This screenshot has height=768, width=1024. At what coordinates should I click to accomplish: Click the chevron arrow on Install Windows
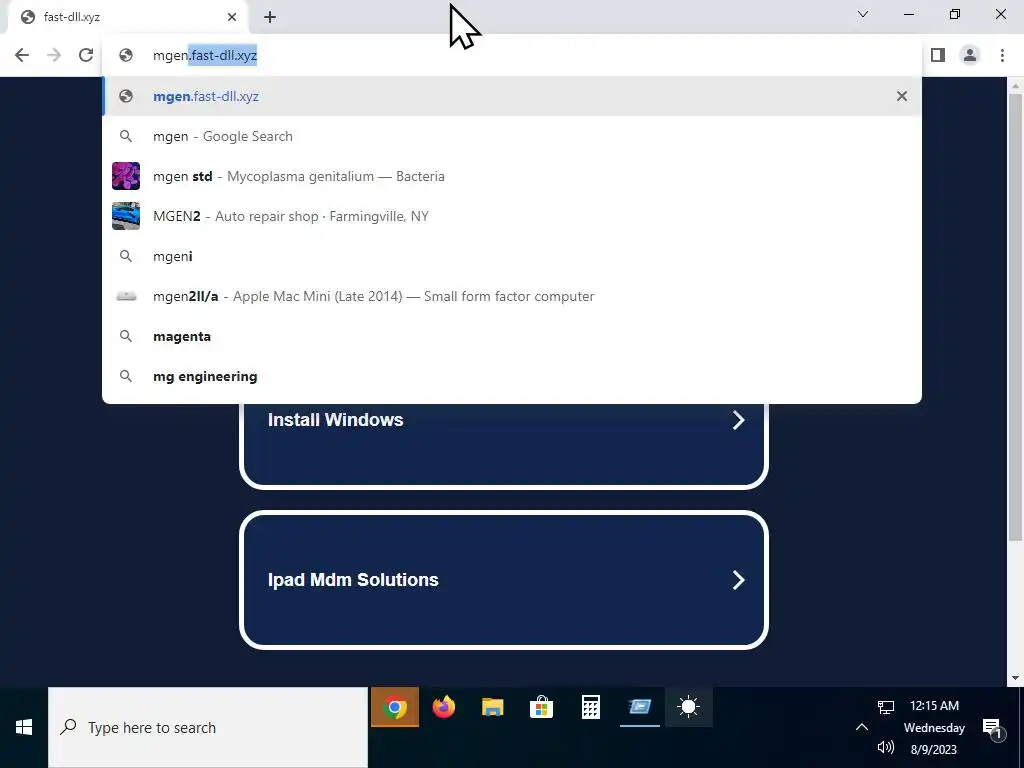pyautogui.click(x=739, y=420)
